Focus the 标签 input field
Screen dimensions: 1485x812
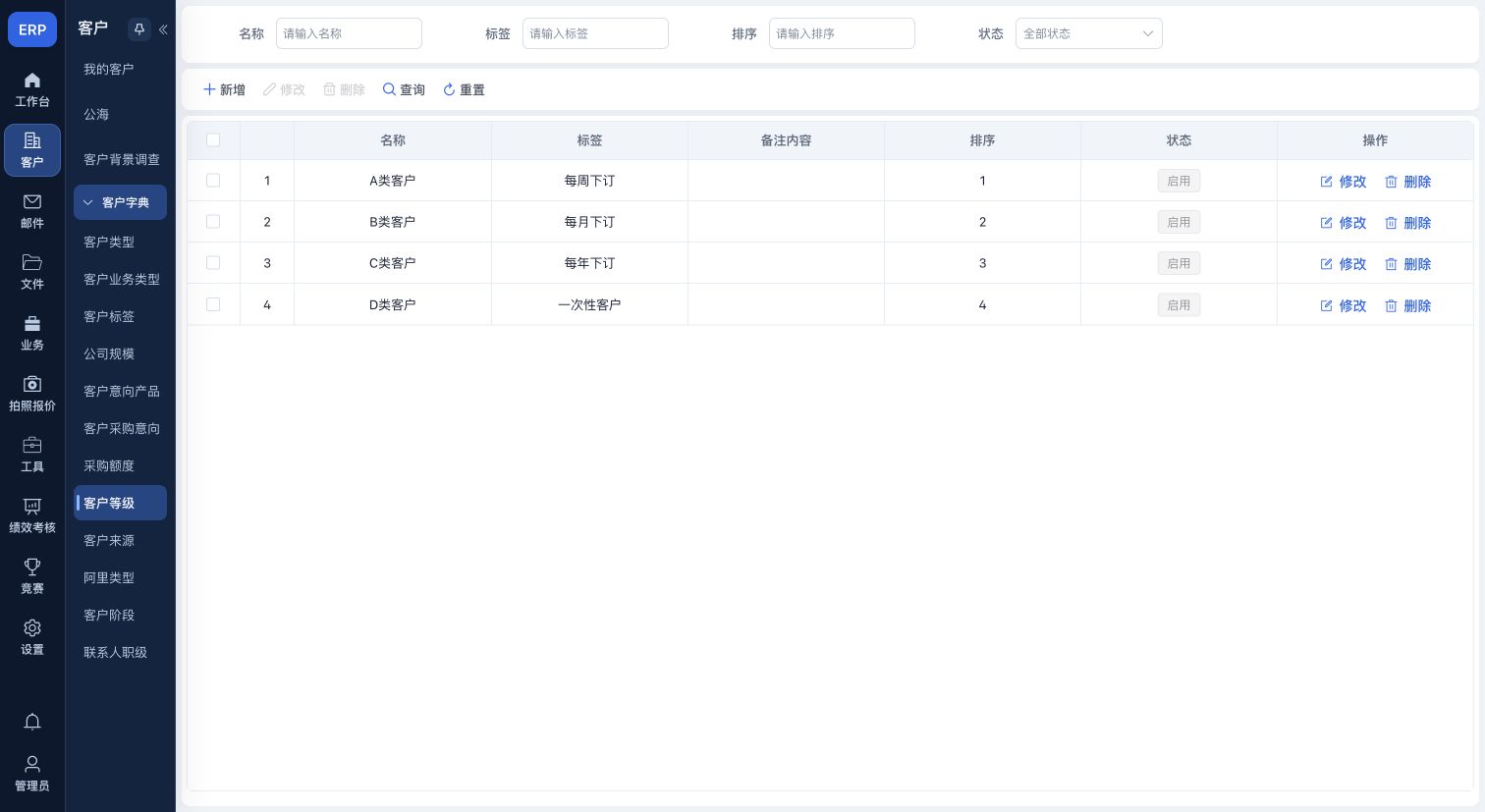[595, 33]
